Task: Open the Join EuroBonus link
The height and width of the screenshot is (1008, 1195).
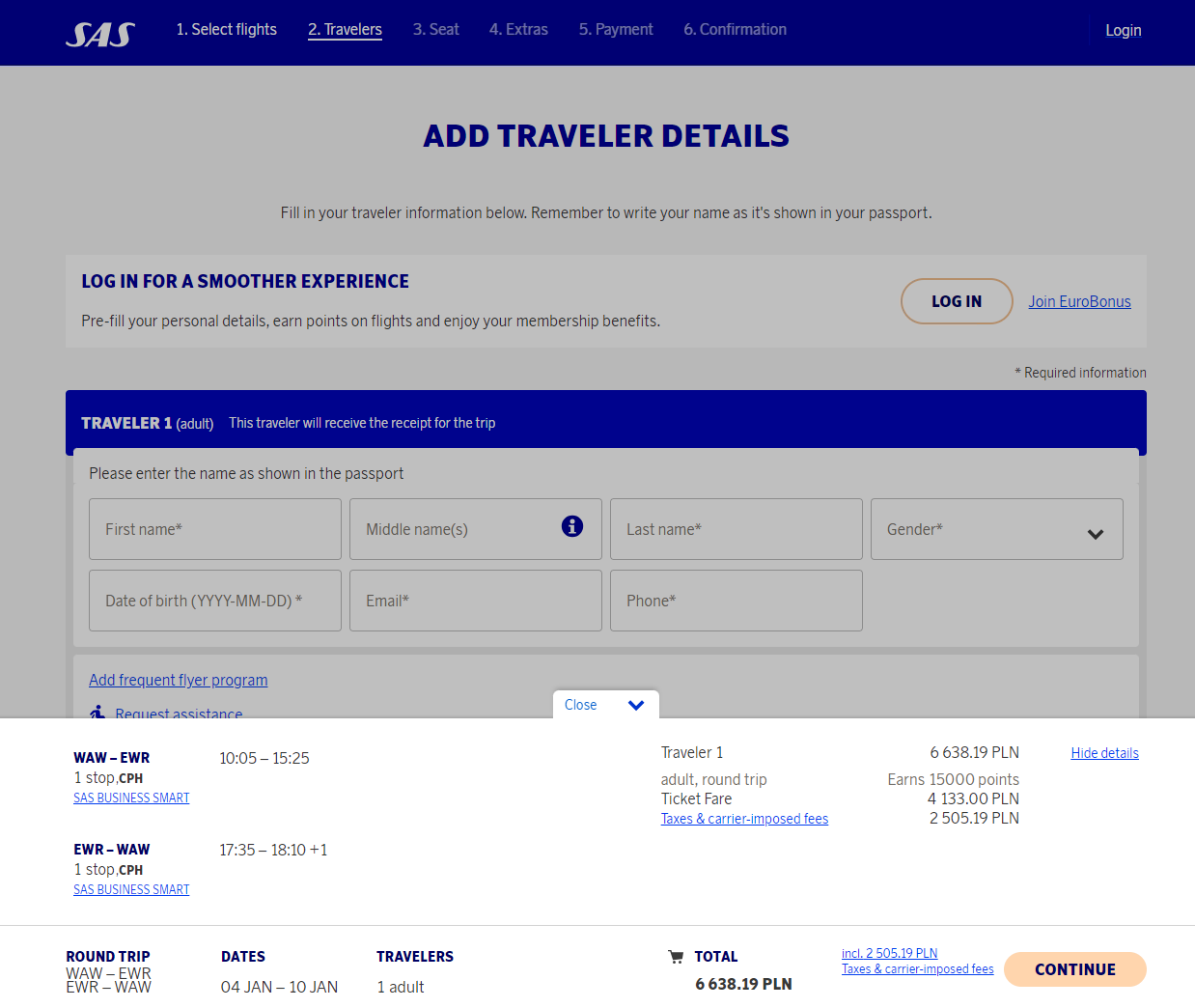Action: (1079, 301)
